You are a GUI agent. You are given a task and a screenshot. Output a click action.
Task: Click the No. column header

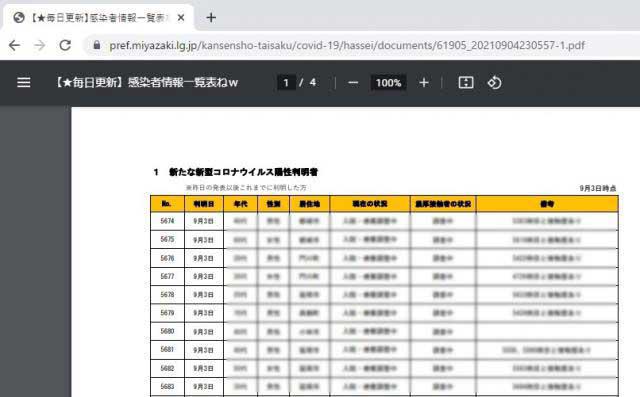tap(167, 204)
